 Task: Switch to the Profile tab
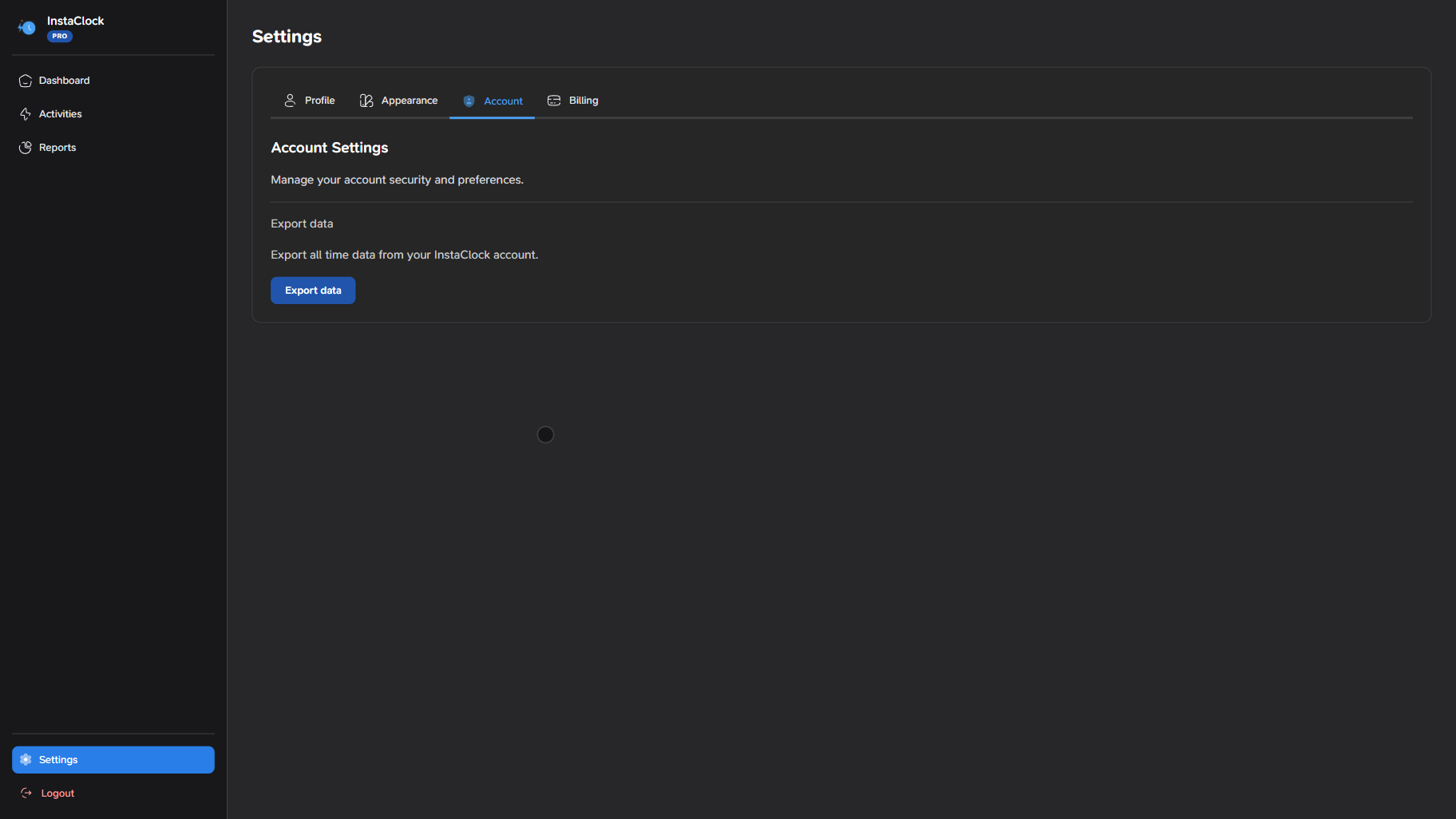pyautogui.click(x=319, y=100)
